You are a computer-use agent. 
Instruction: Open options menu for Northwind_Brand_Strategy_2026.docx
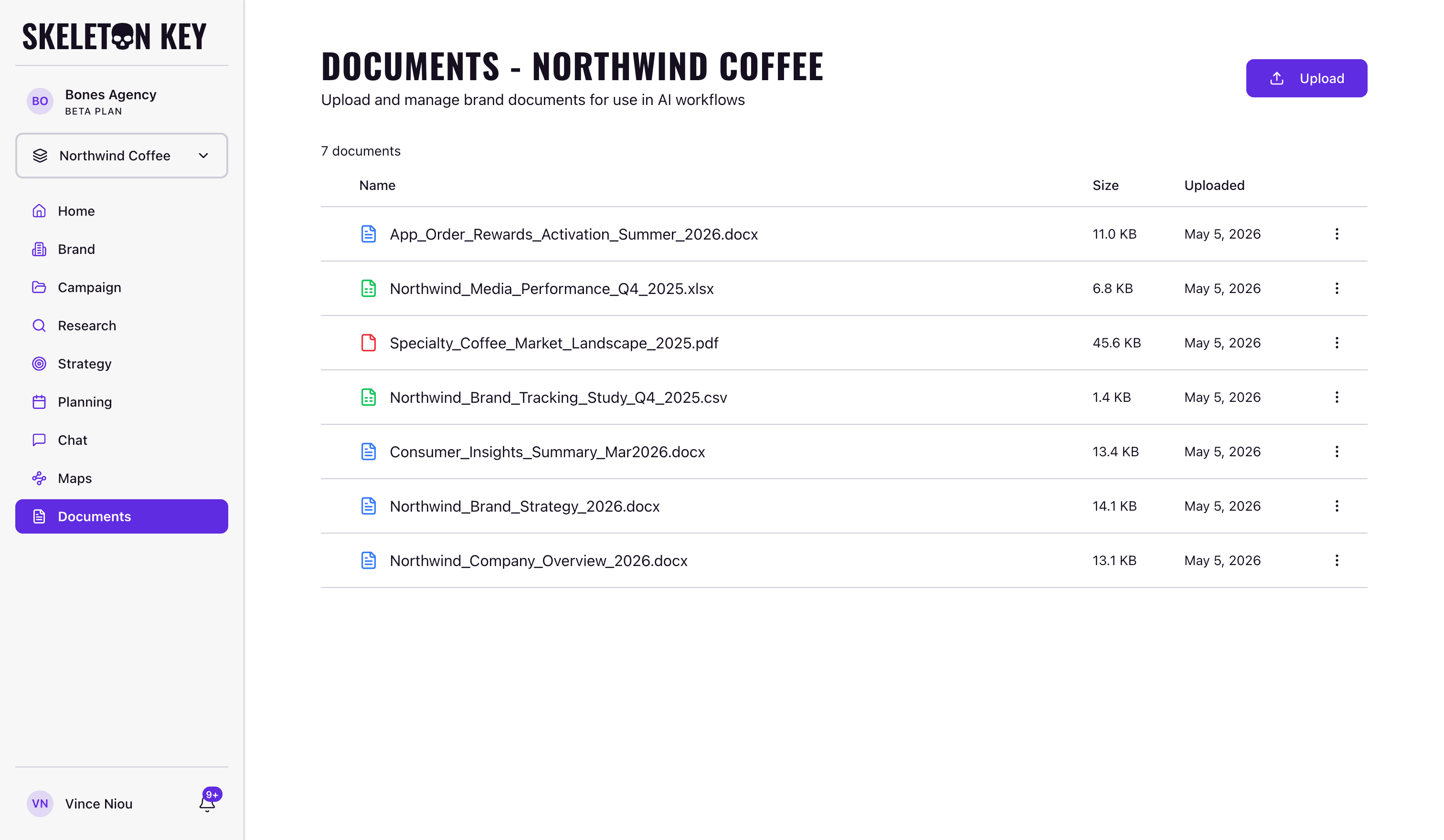click(x=1336, y=506)
